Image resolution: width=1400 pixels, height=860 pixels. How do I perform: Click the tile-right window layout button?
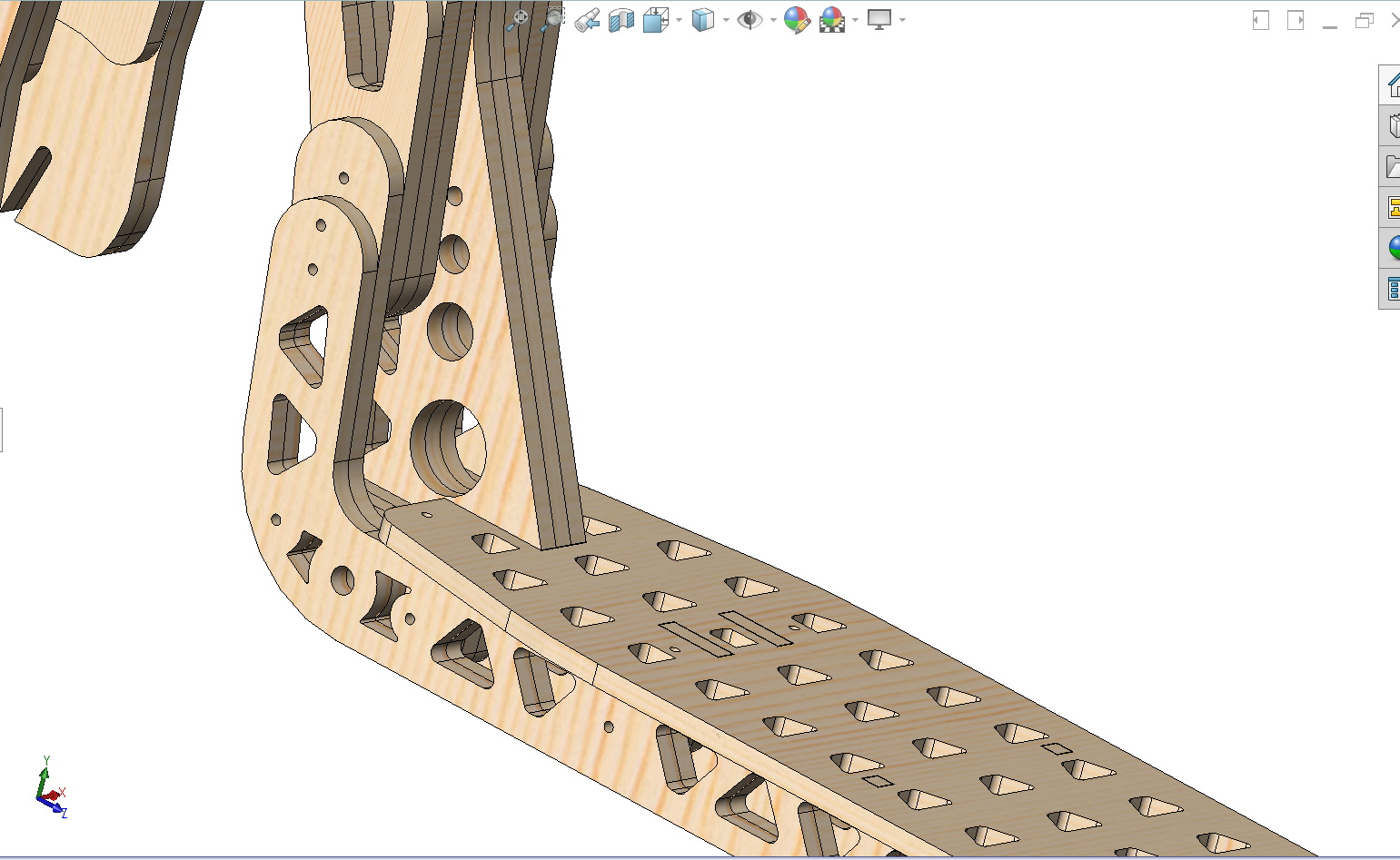(1296, 20)
